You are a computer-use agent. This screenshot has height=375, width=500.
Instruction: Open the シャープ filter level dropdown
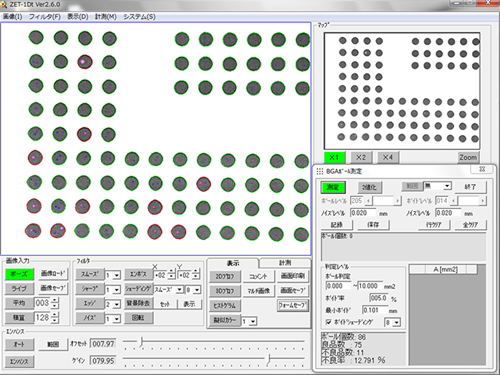coord(117,290)
